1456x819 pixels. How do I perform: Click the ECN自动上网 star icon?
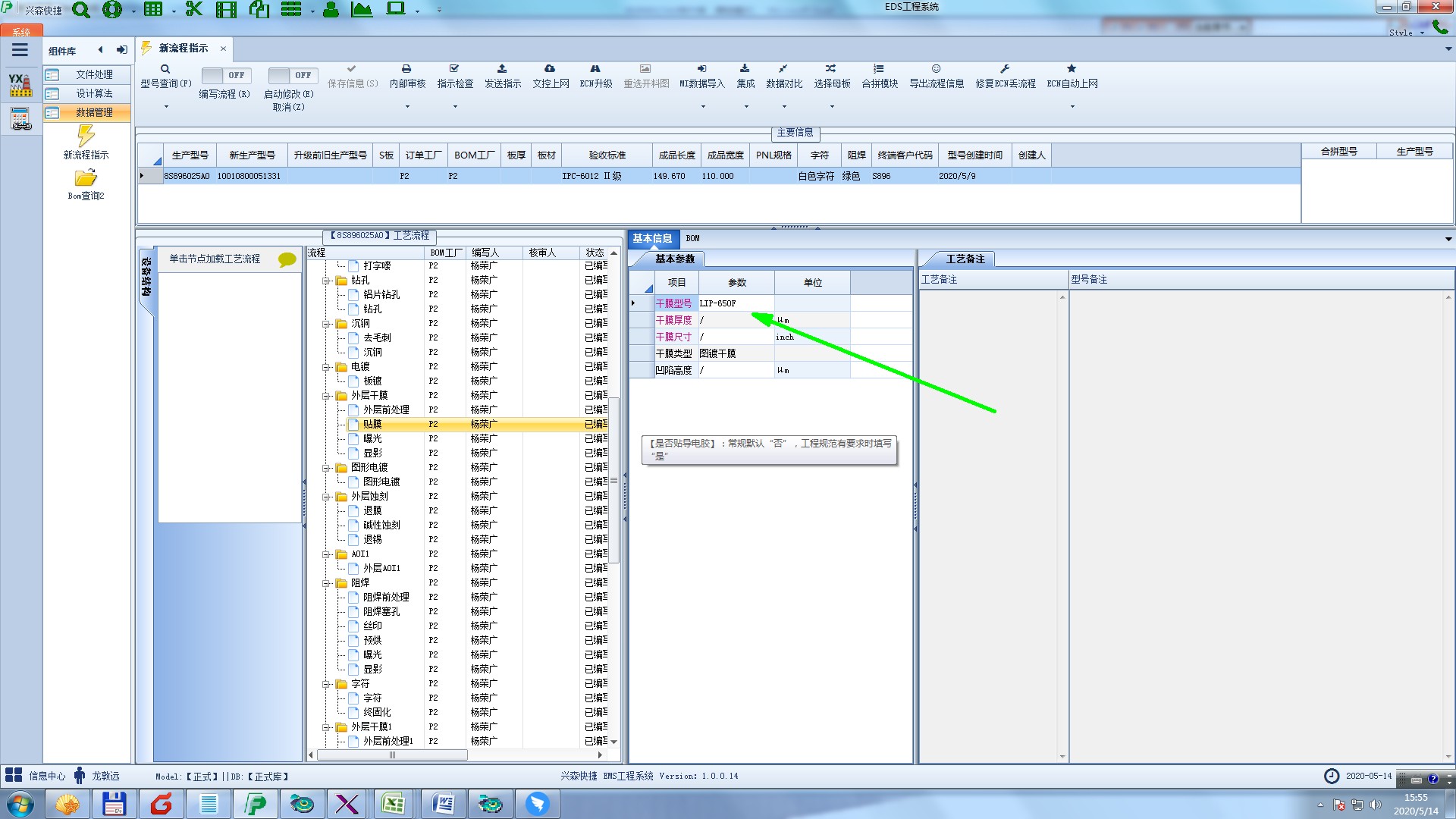click(x=1072, y=69)
